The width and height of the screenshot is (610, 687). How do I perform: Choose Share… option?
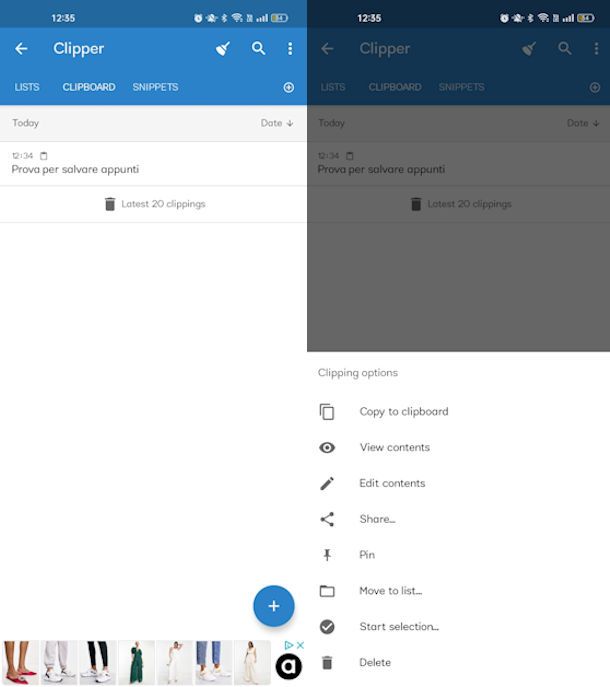pyautogui.click(x=458, y=519)
